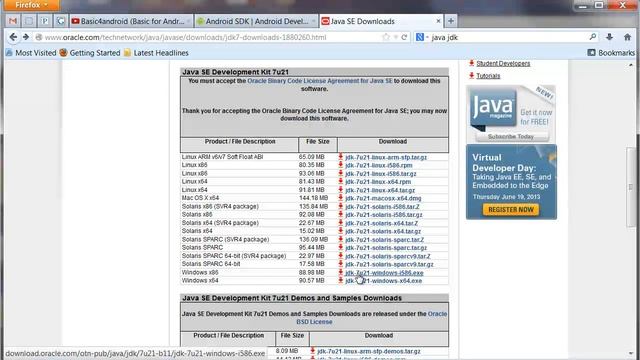Go forward to next page

coord(26,37)
